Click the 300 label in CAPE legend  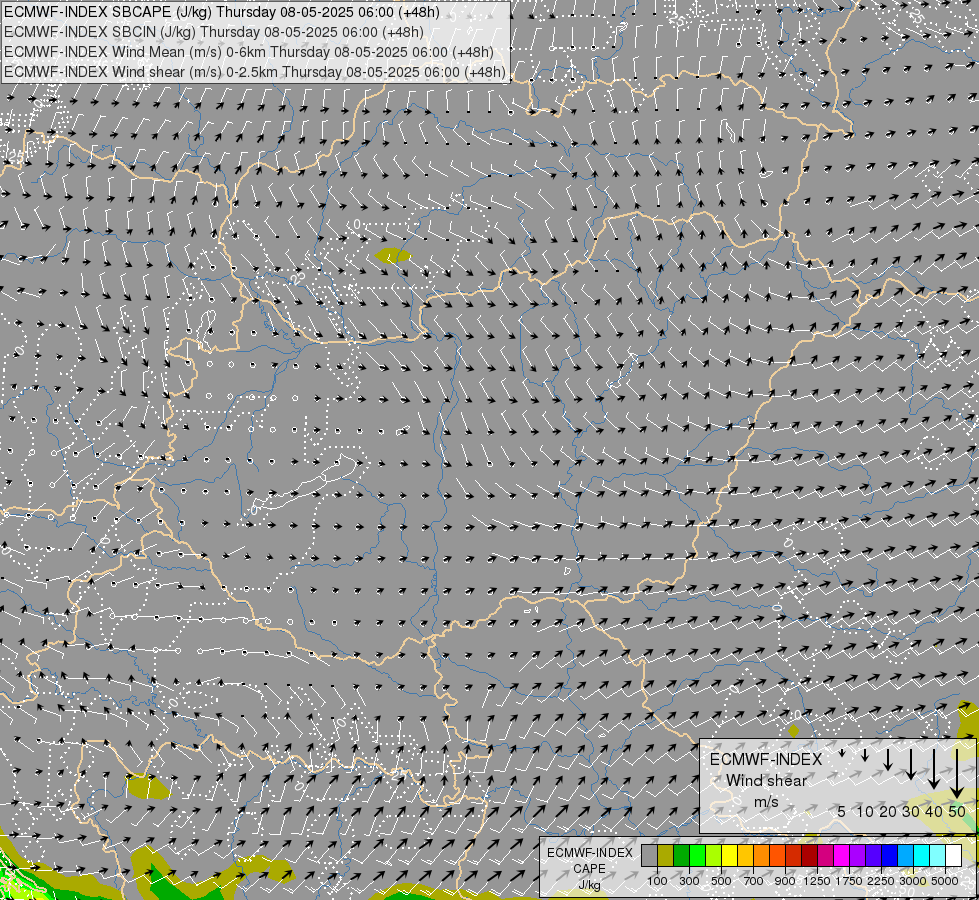tap(689, 881)
